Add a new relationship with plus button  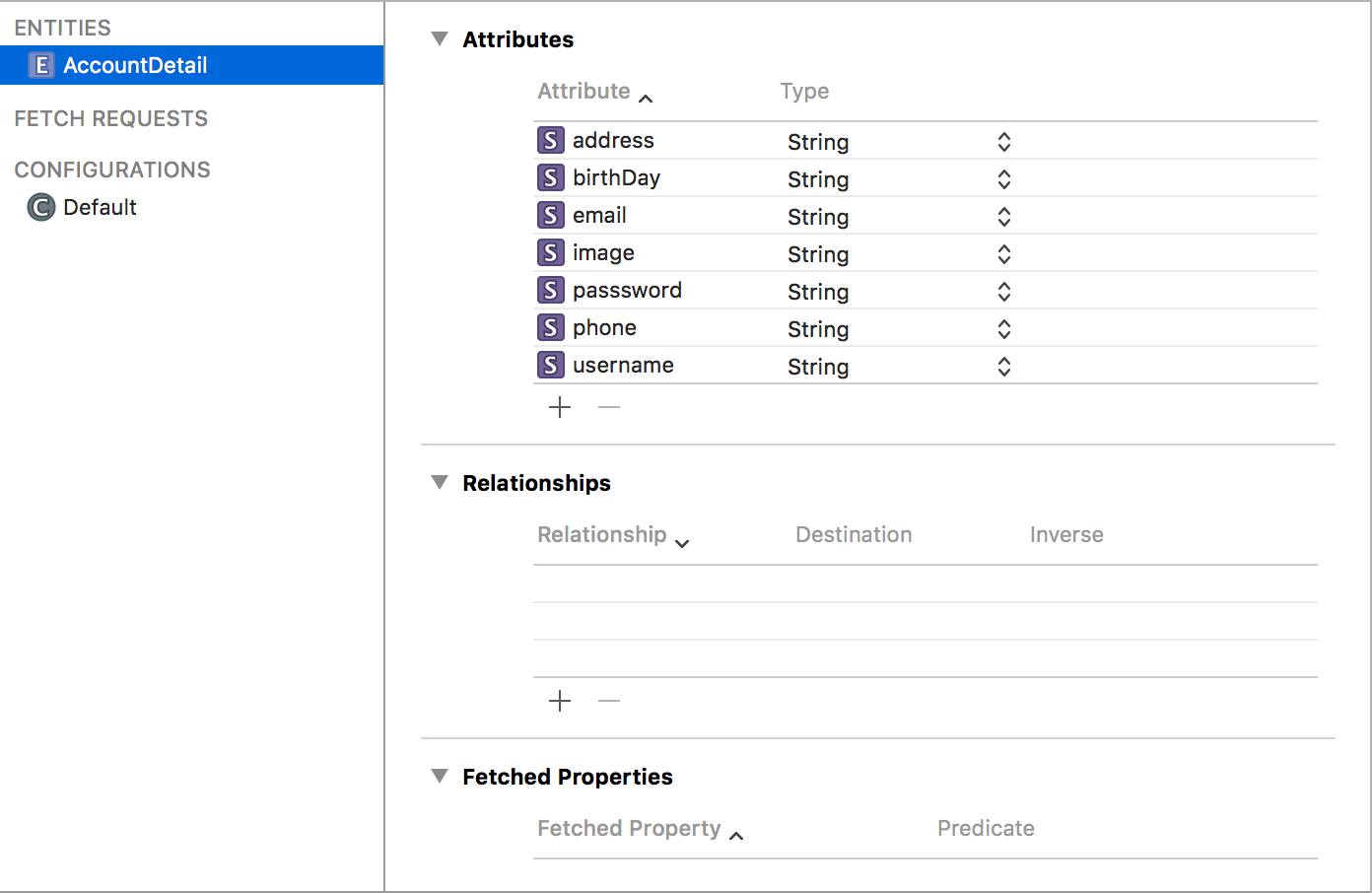560,701
